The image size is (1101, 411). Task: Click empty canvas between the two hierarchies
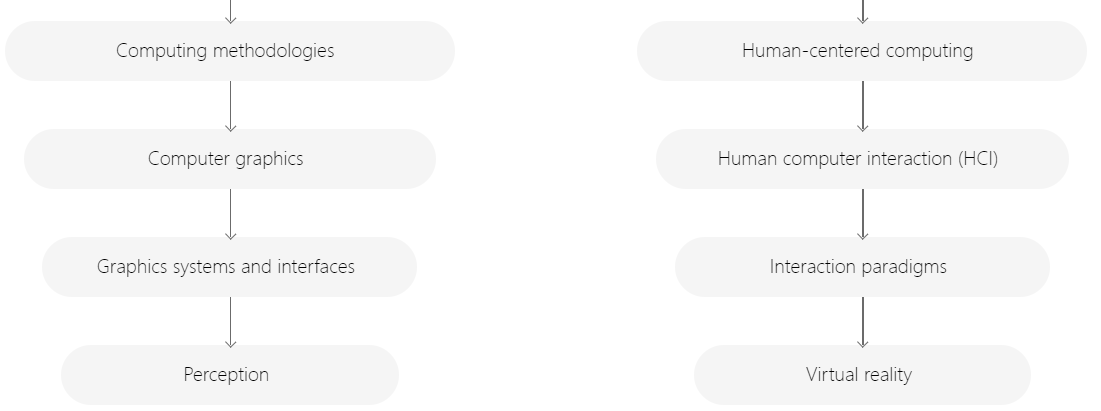pos(546,211)
